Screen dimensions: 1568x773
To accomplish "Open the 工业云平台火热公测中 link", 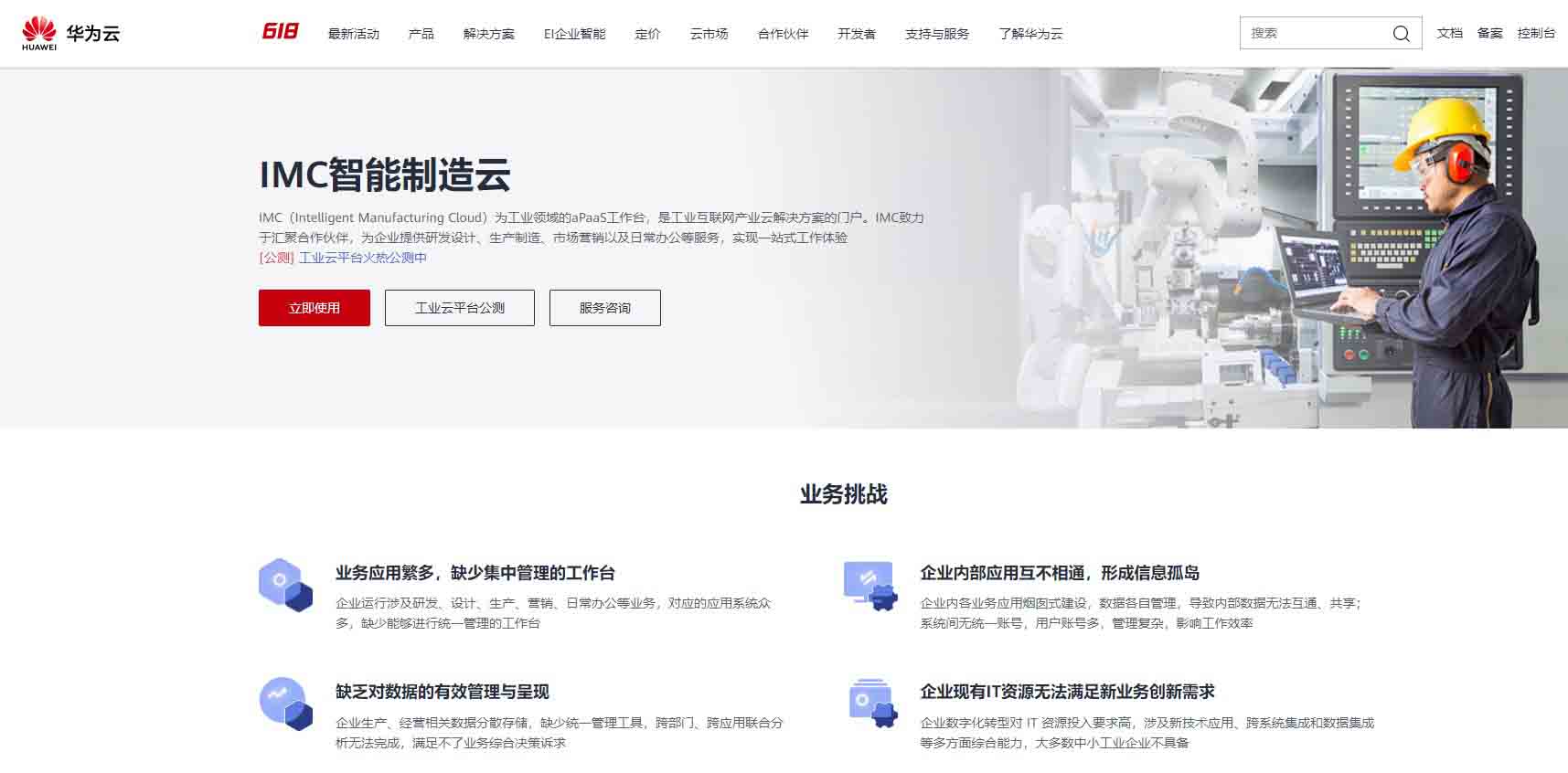I will [x=363, y=258].
